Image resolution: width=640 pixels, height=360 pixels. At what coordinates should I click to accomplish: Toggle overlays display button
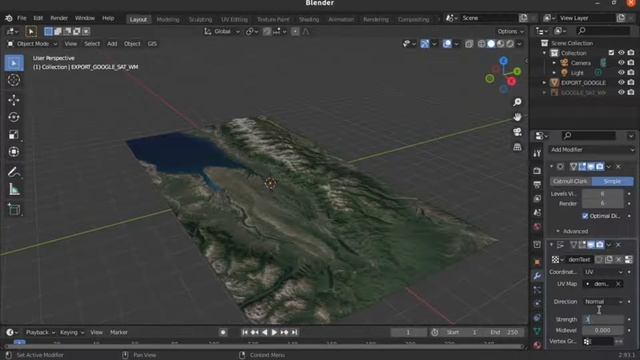[447, 44]
